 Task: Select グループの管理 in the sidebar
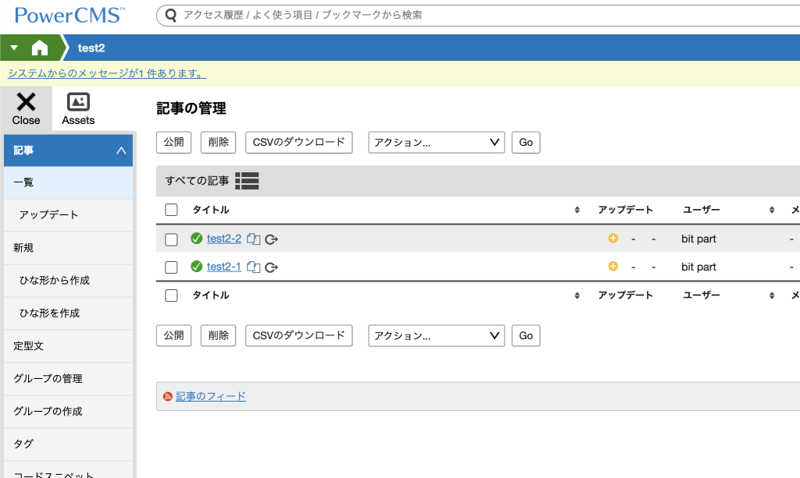(x=68, y=378)
